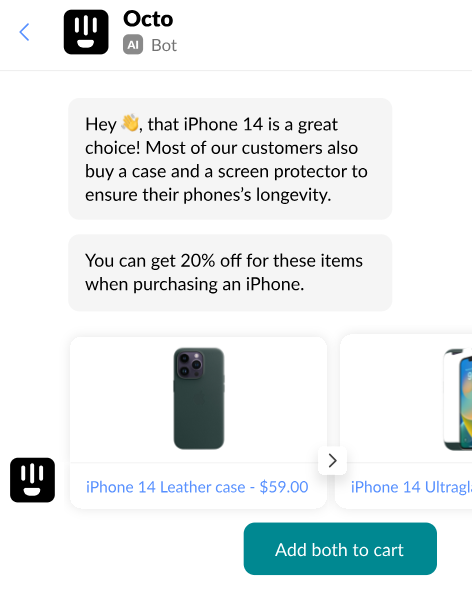This screenshot has height=600, width=472.
Task: Click the Bot label under Octo
Action: (x=164, y=45)
